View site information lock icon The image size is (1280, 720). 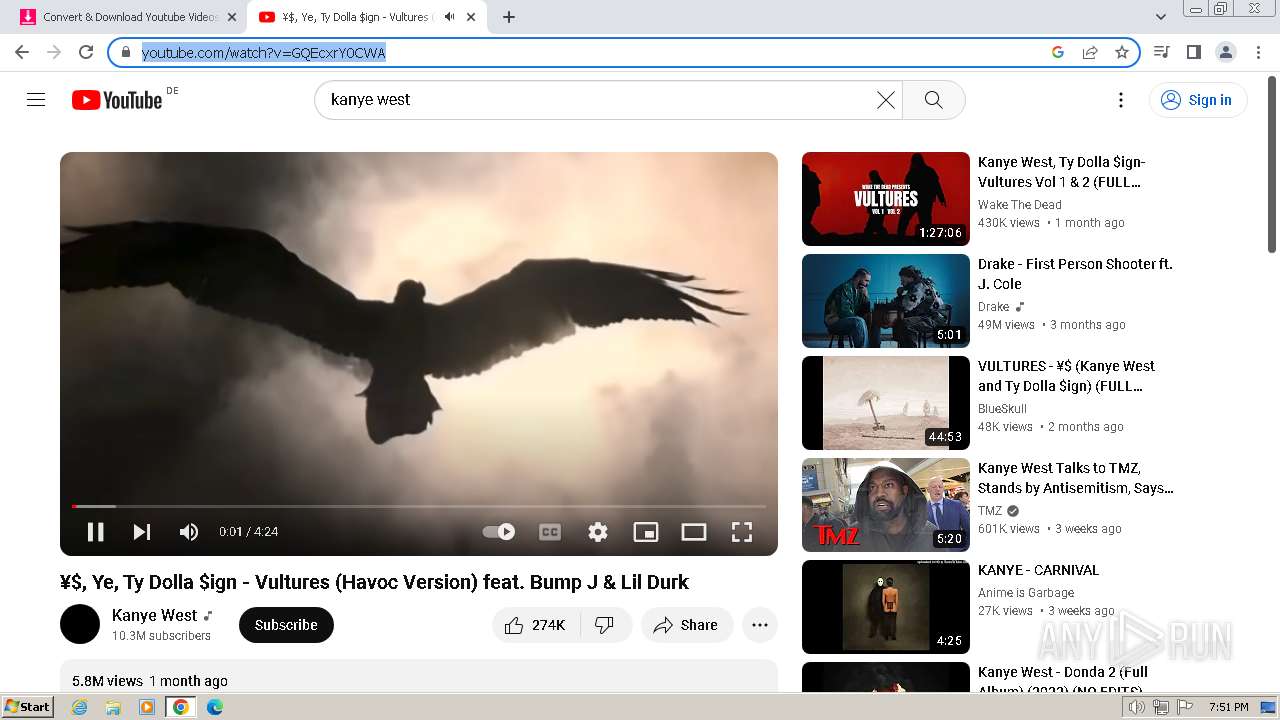(125, 52)
